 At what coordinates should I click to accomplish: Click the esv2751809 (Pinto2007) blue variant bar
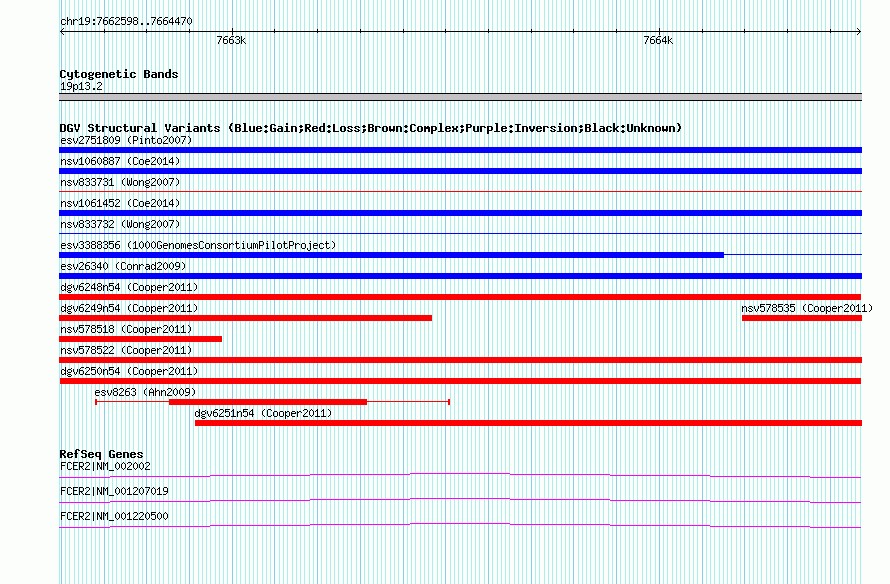(x=460, y=150)
